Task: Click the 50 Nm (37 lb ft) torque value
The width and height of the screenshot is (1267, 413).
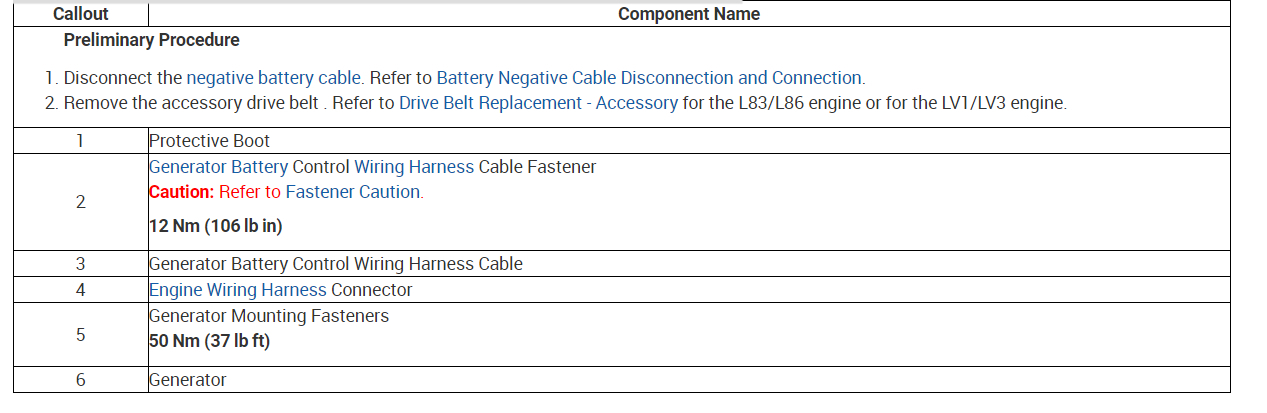Action: pyautogui.click(x=209, y=341)
